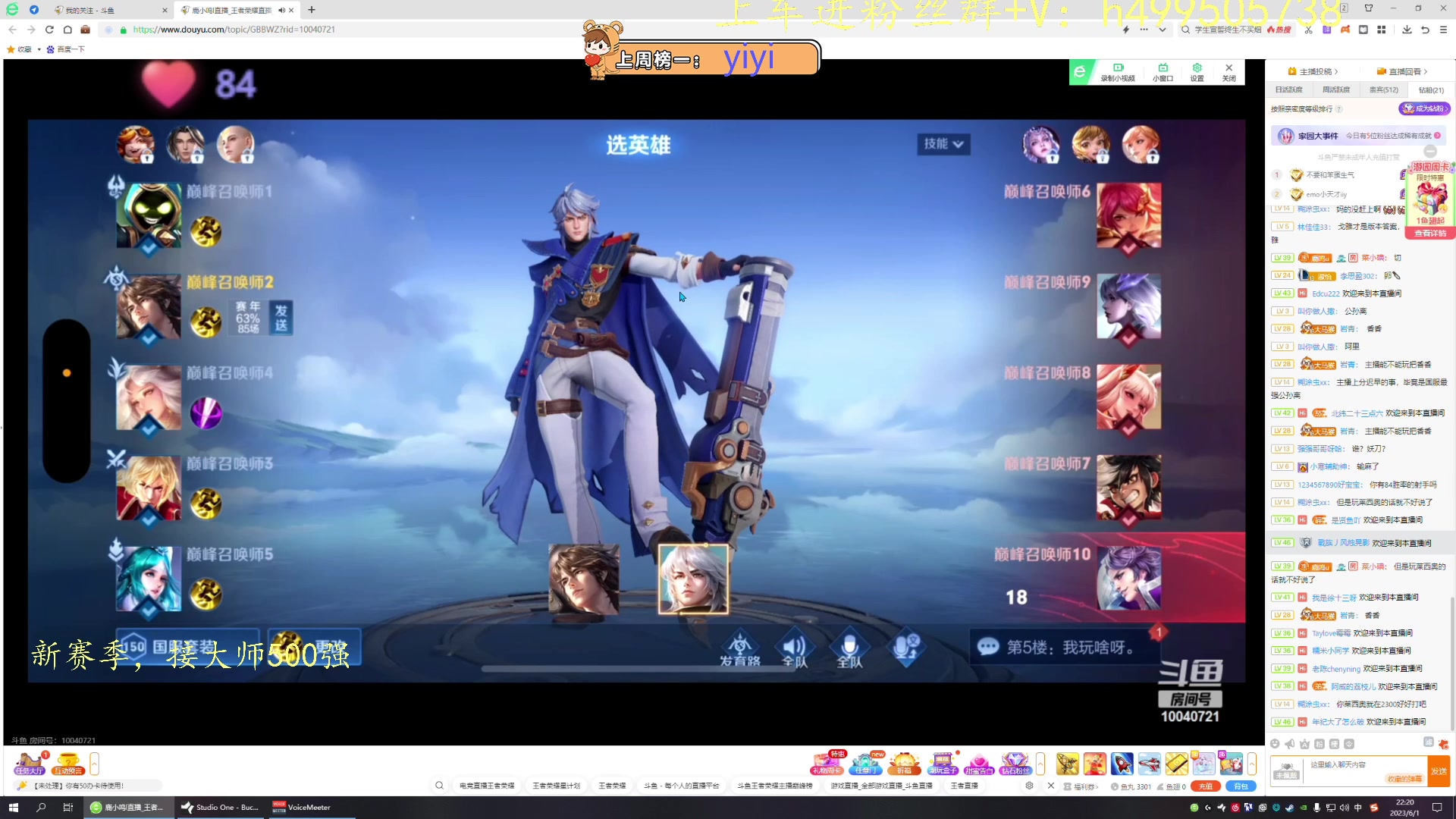The height and width of the screenshot is (819, 1456).
Task: Click the browser scissors screenshot icon
Action: (x=1308, y=30)
